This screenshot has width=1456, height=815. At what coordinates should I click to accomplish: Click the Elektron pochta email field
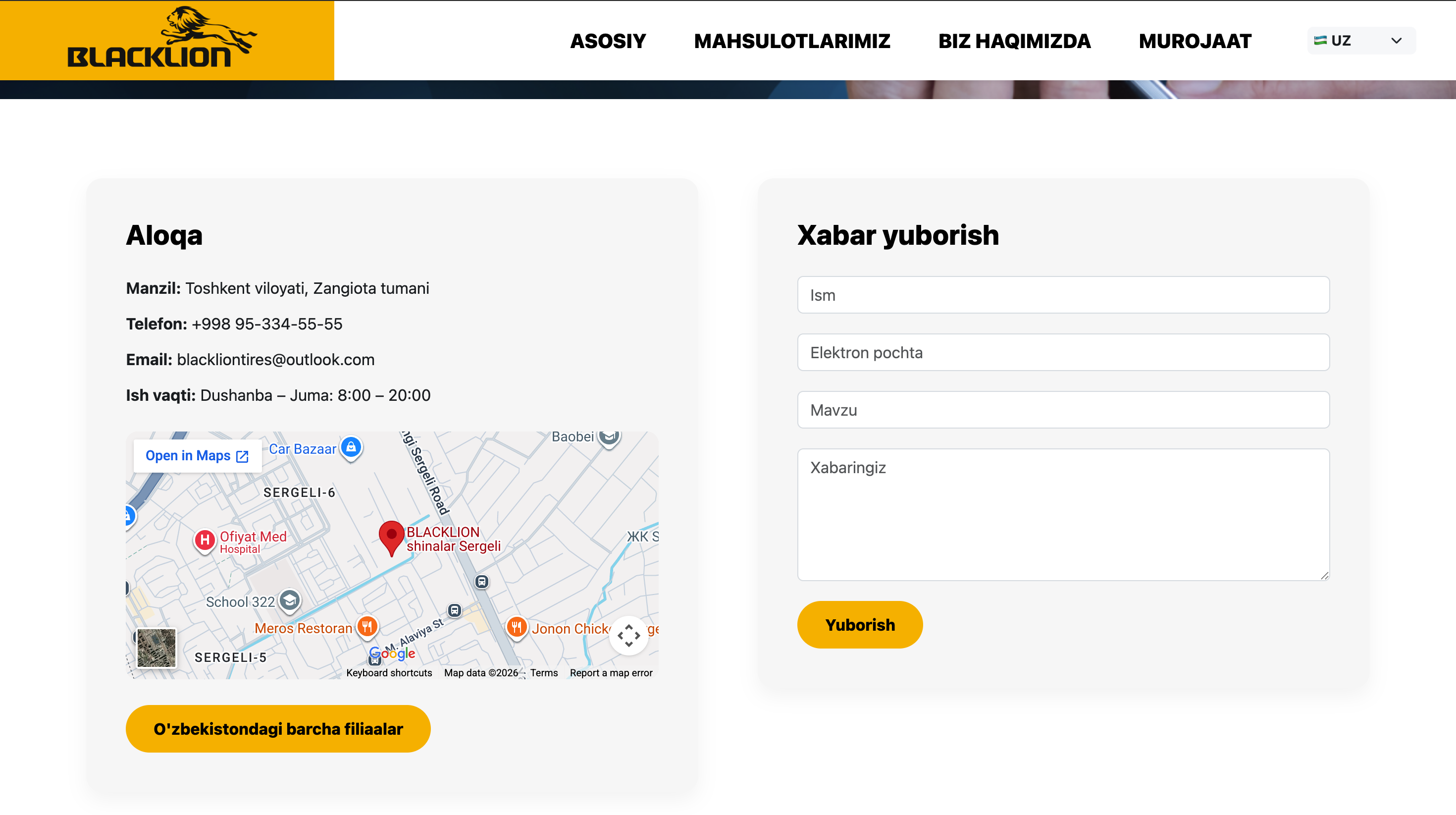[1063, 352]
